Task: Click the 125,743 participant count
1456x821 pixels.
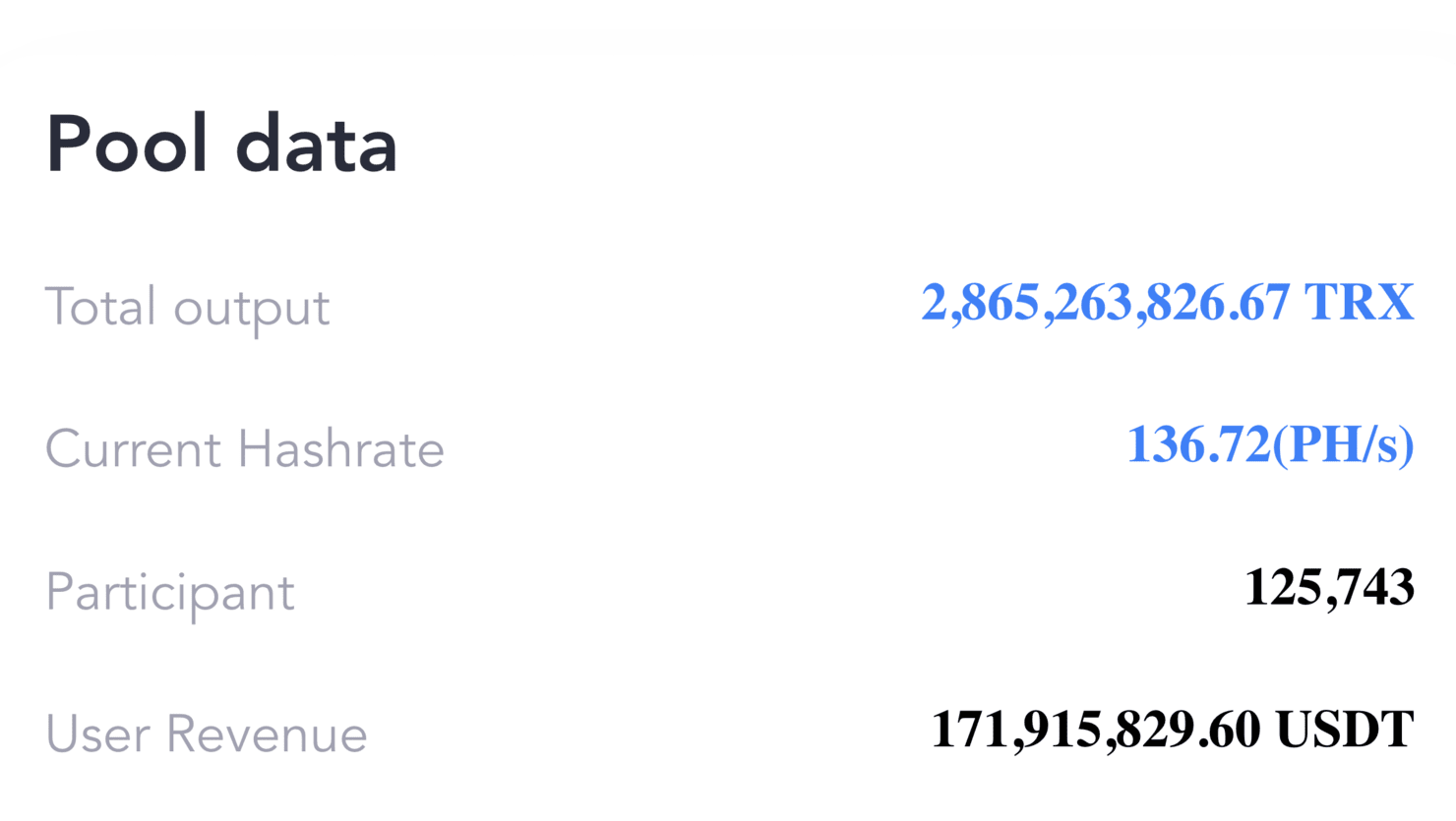Action: pyautogui.click(x=1330, y=588)
